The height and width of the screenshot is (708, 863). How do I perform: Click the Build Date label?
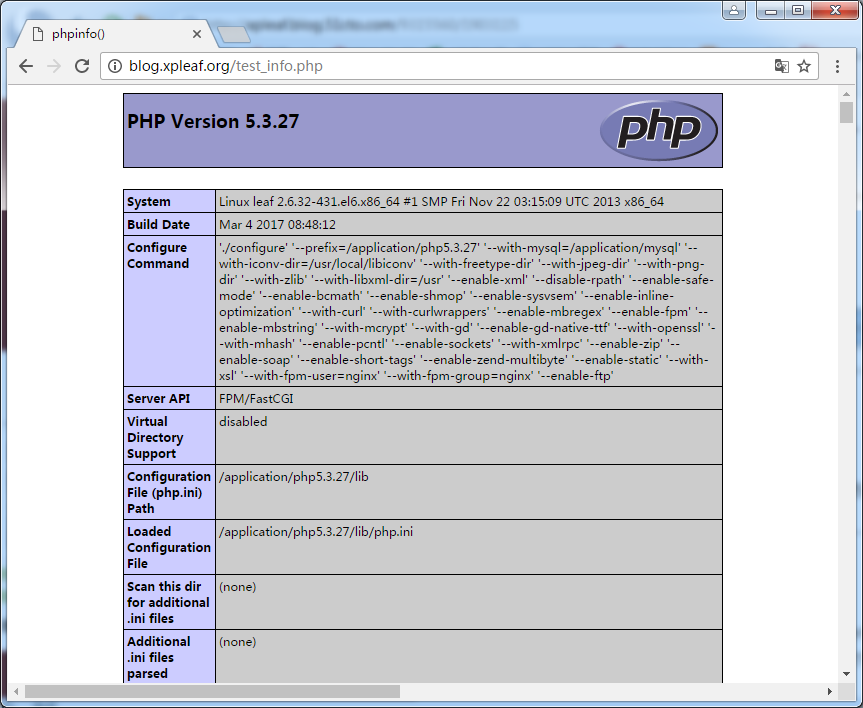point(159,225)
